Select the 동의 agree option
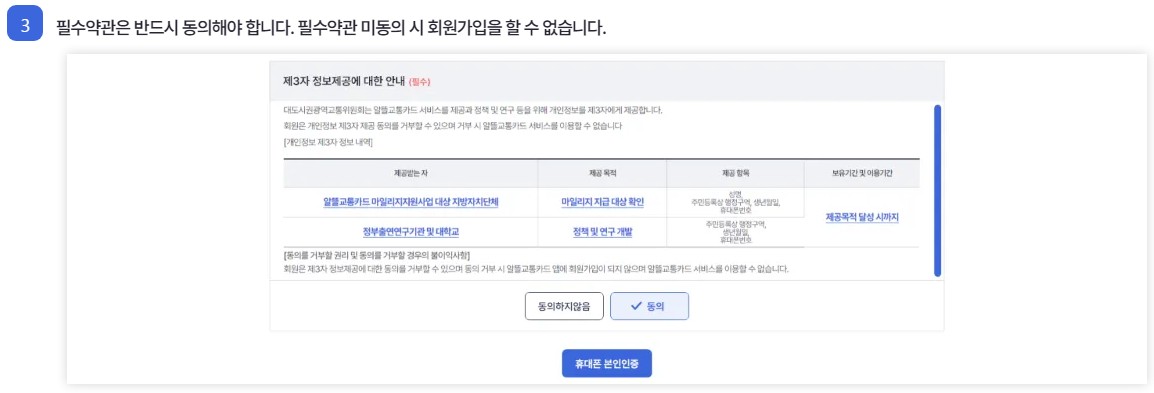 point(649,306)
